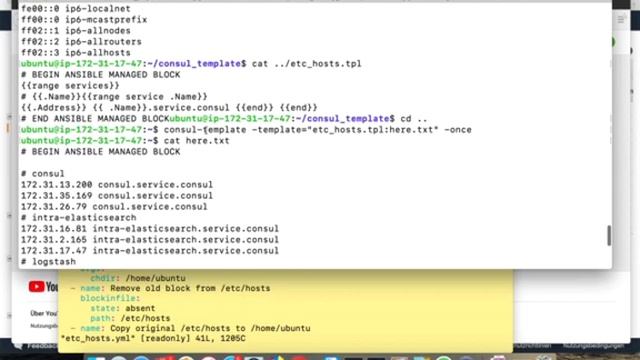Click '{{.Address}} {{ .Name}}.service.consul' line

(169, 108)
